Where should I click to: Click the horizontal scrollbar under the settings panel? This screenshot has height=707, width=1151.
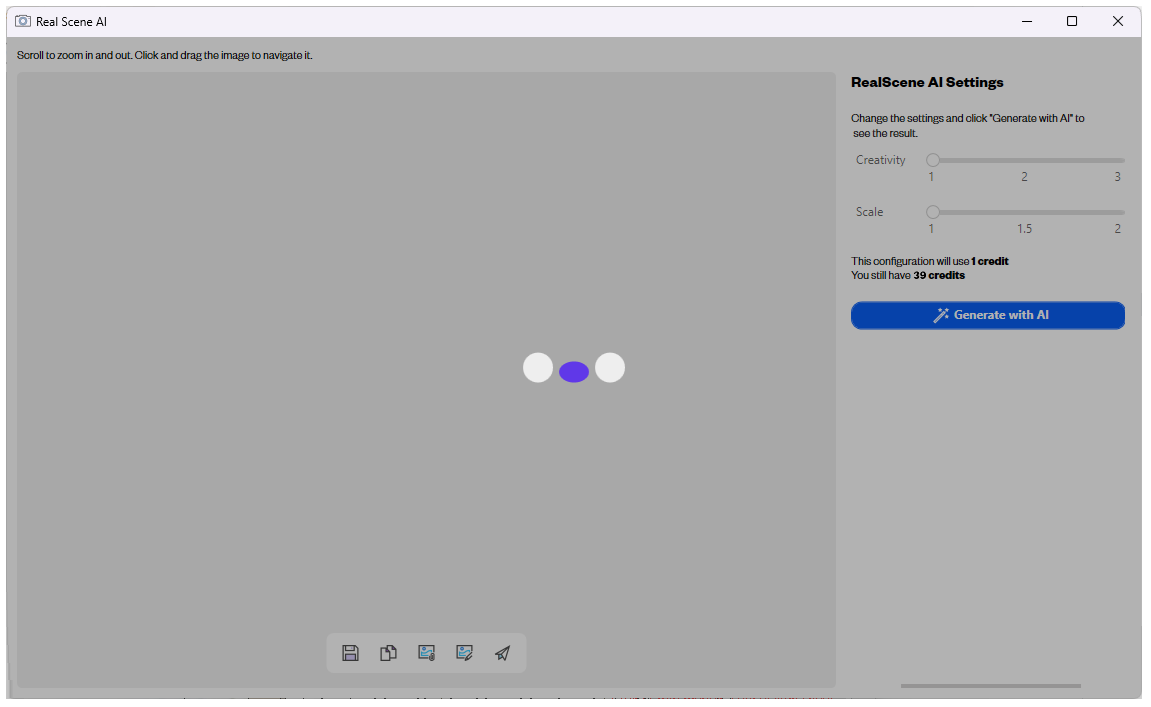(x=990, y=686)
